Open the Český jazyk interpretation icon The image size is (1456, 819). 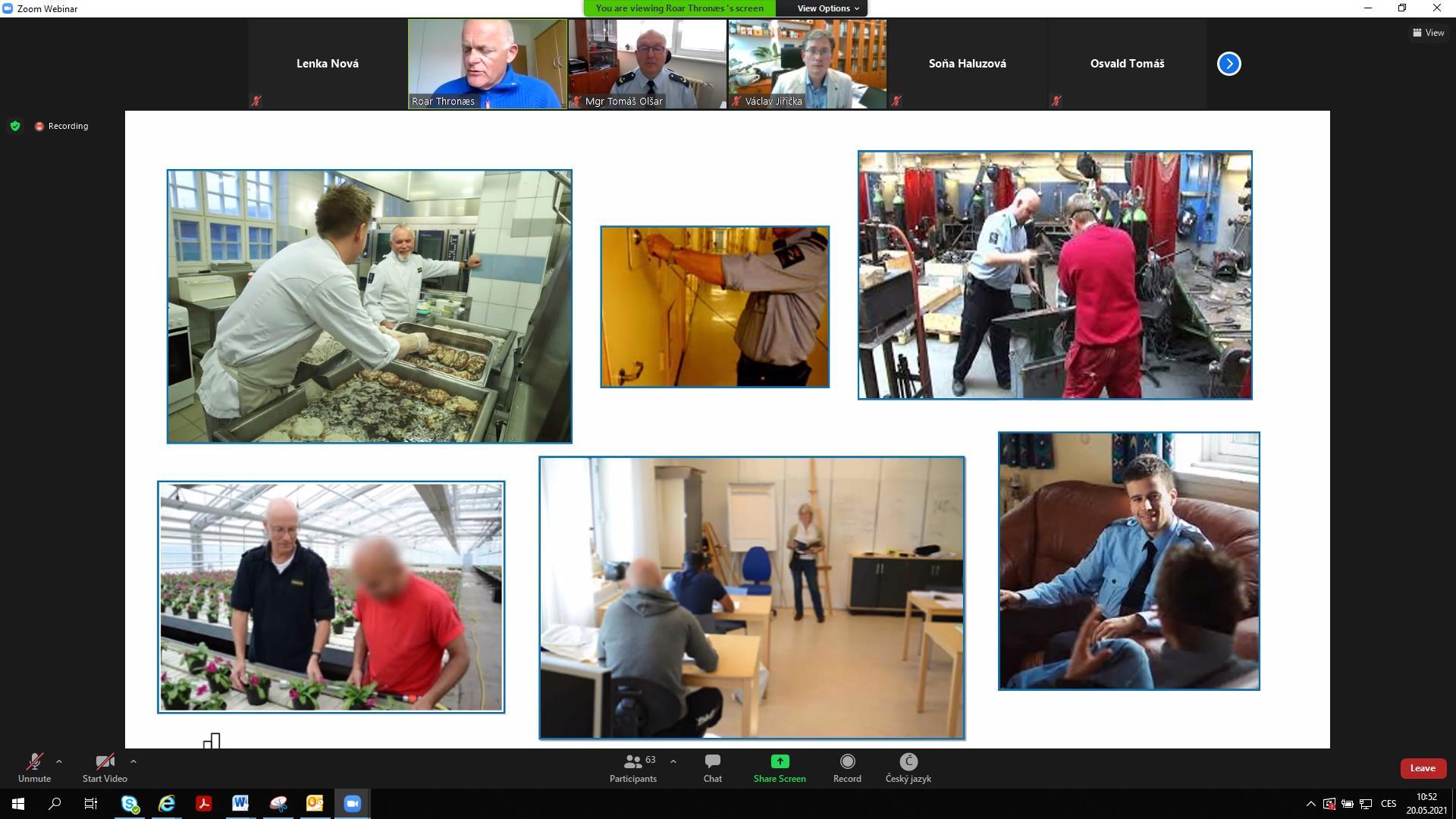pyautogui.click(x=908, y=761)
